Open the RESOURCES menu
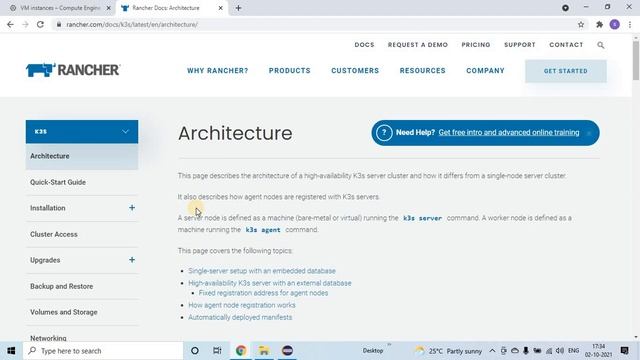 (422, 71)
